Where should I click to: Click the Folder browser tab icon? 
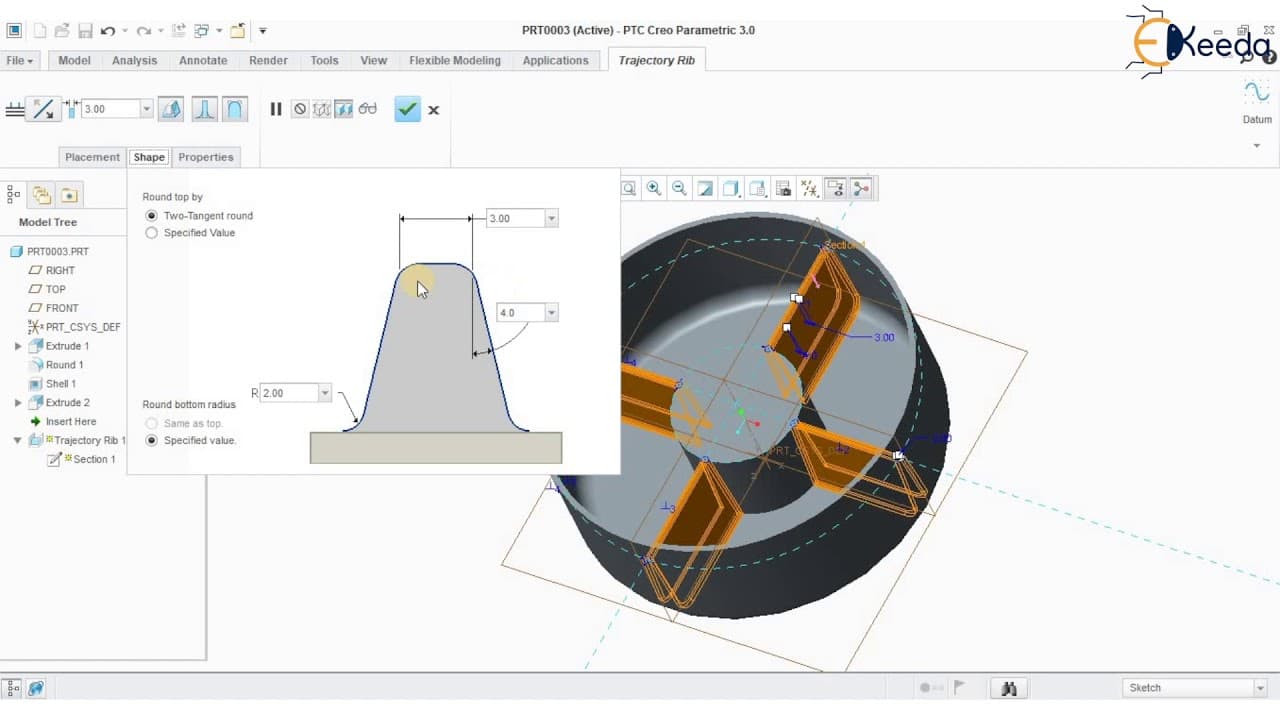(41, 195)
